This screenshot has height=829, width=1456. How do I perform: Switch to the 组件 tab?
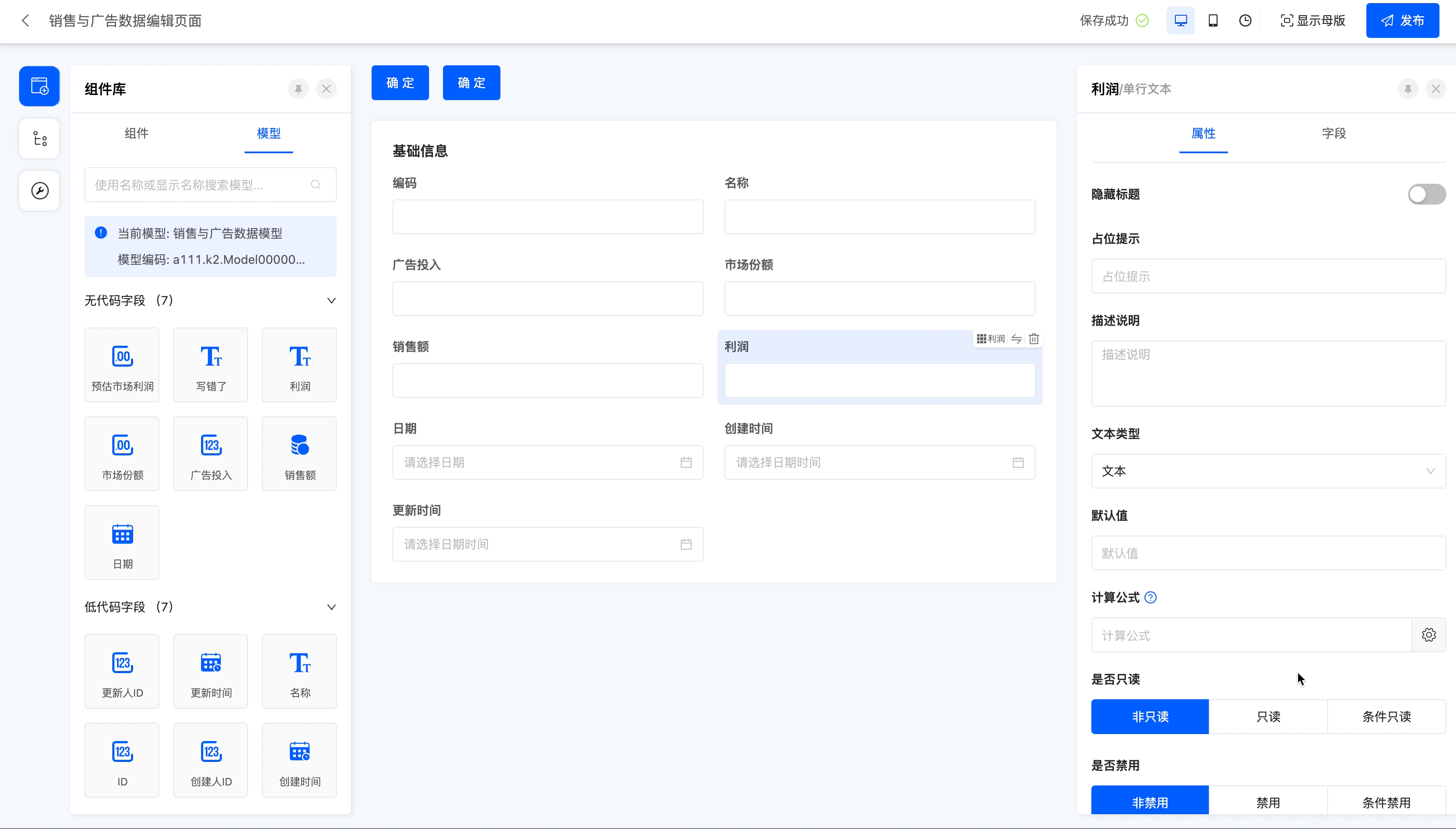(x=137, y=133)
